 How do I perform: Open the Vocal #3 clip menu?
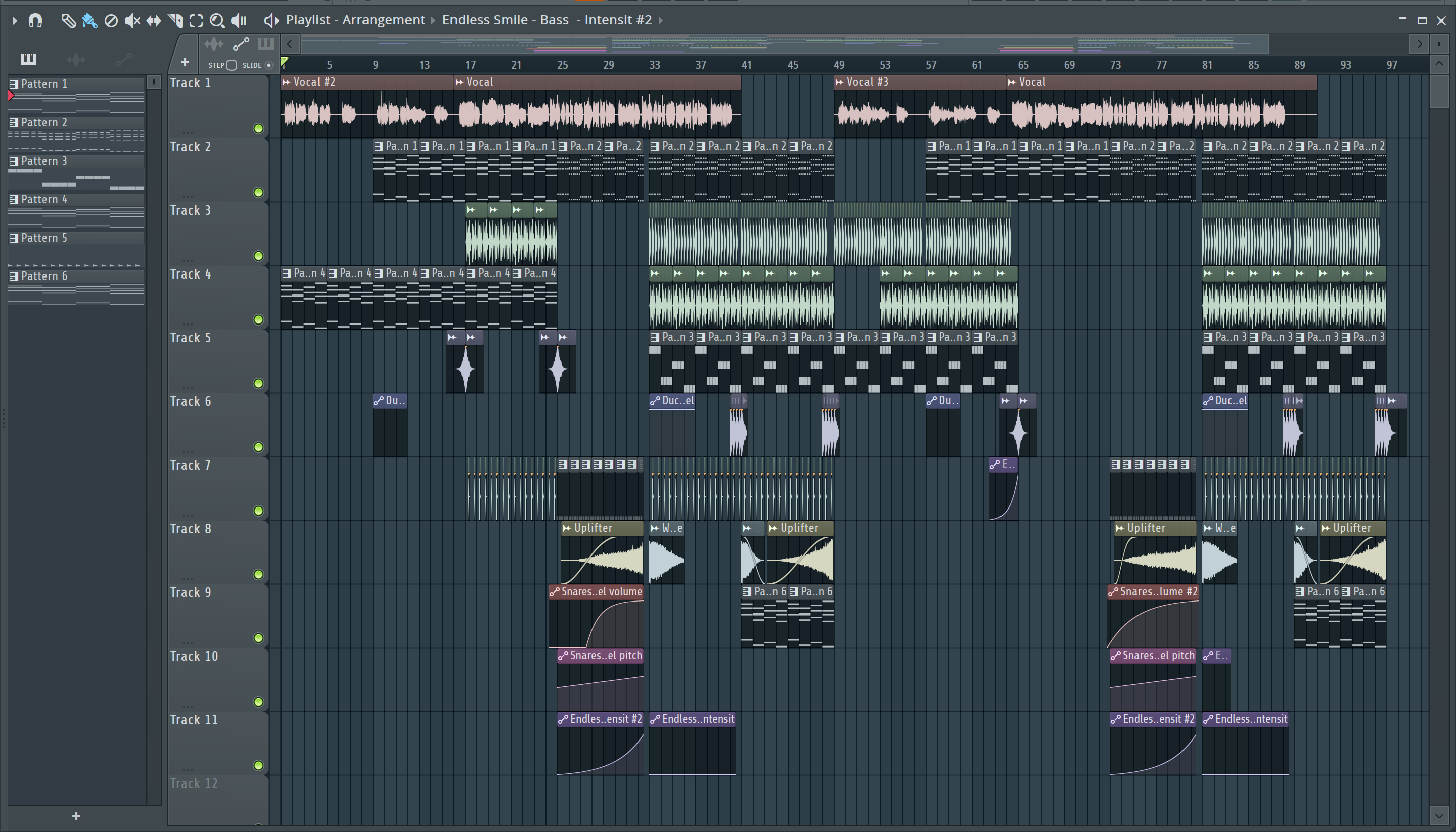[x=839, y=82]
